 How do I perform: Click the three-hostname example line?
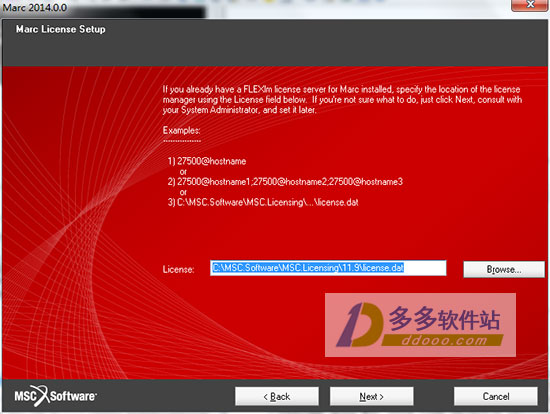tap(285, 182)
